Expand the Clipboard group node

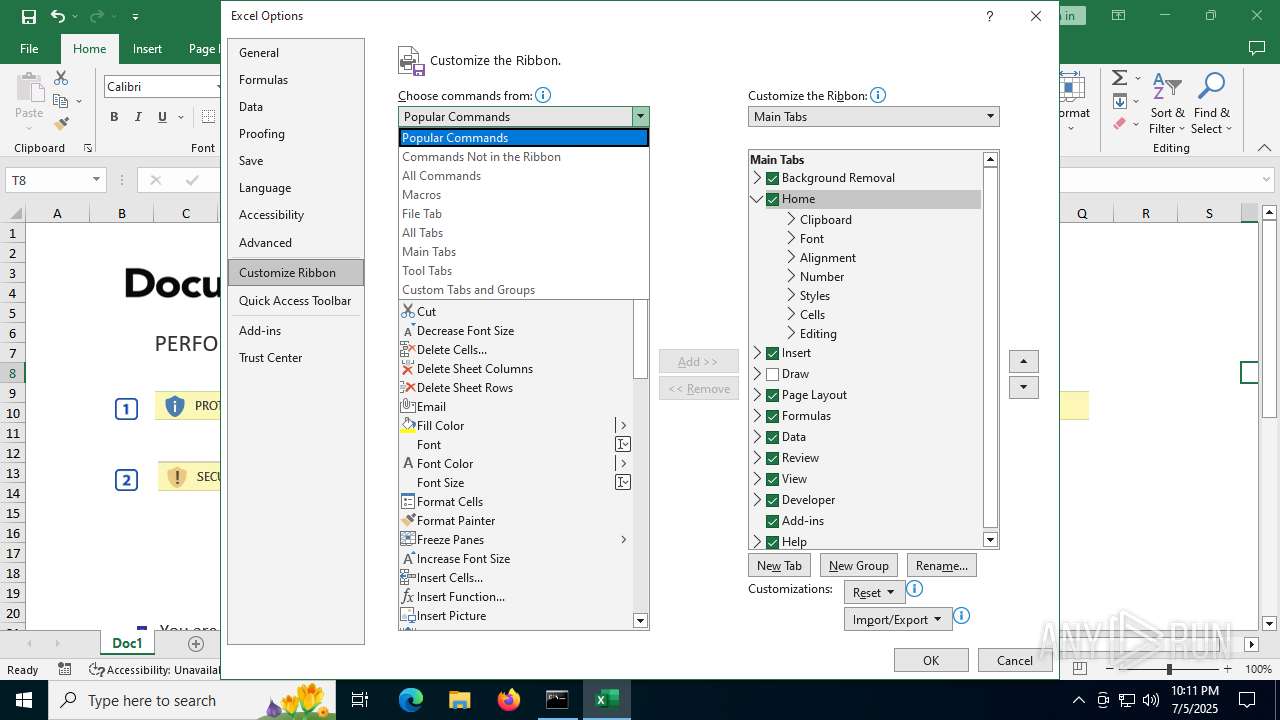[x=791, y=219]
